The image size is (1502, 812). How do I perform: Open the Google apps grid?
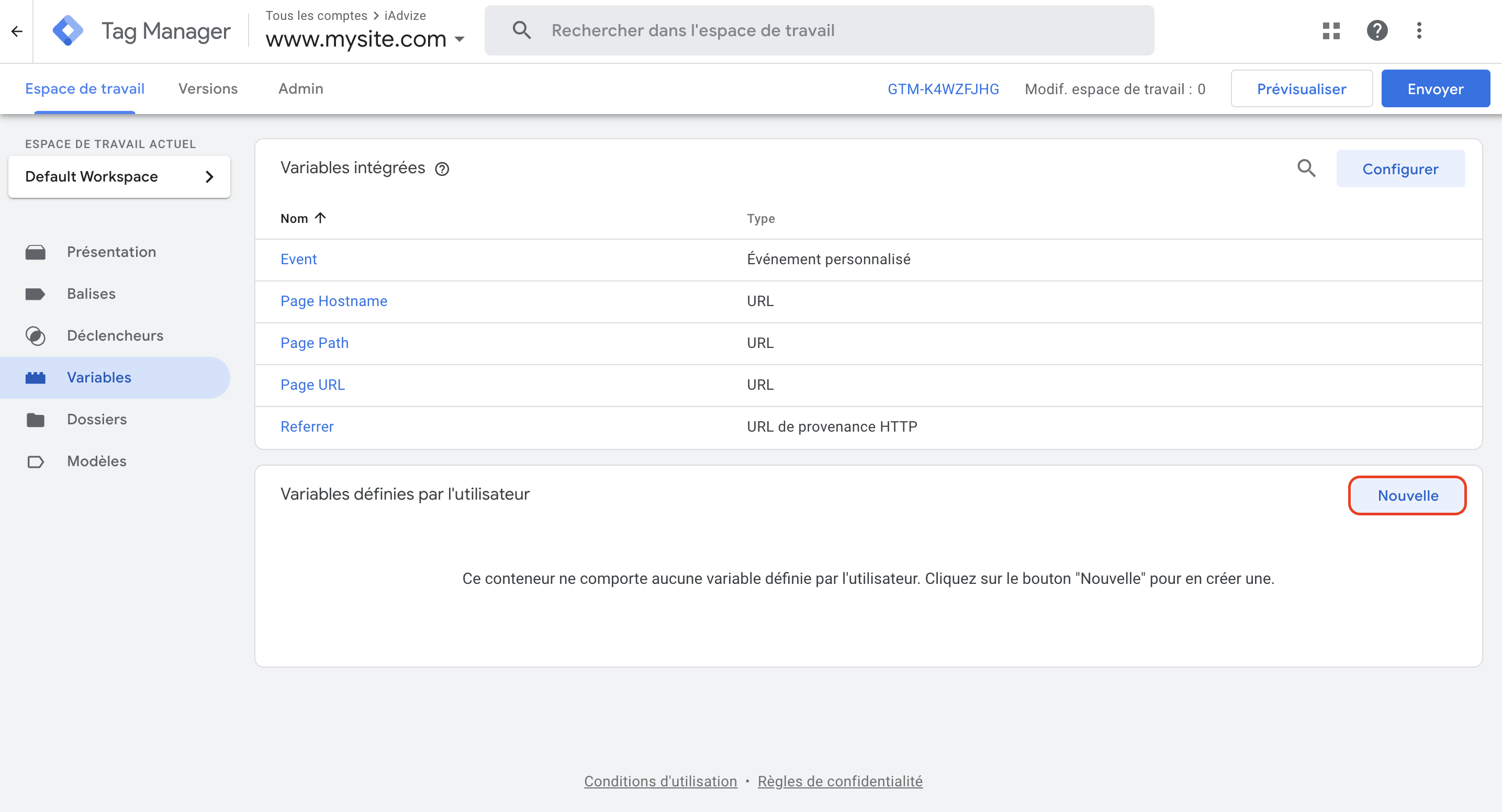(x=1331, y=30)
